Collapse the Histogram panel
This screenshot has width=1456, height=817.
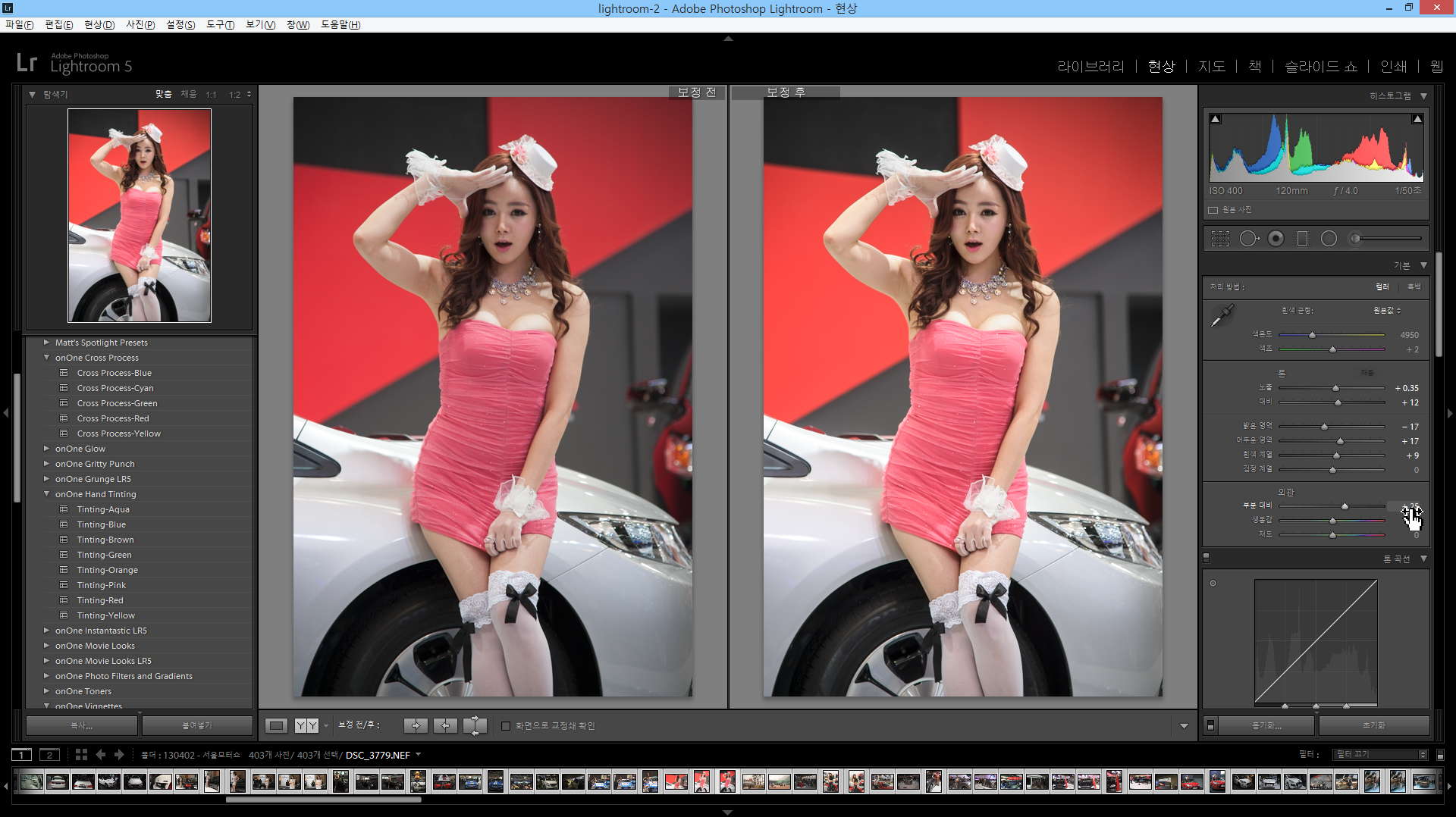click(x=1423, y=96)
